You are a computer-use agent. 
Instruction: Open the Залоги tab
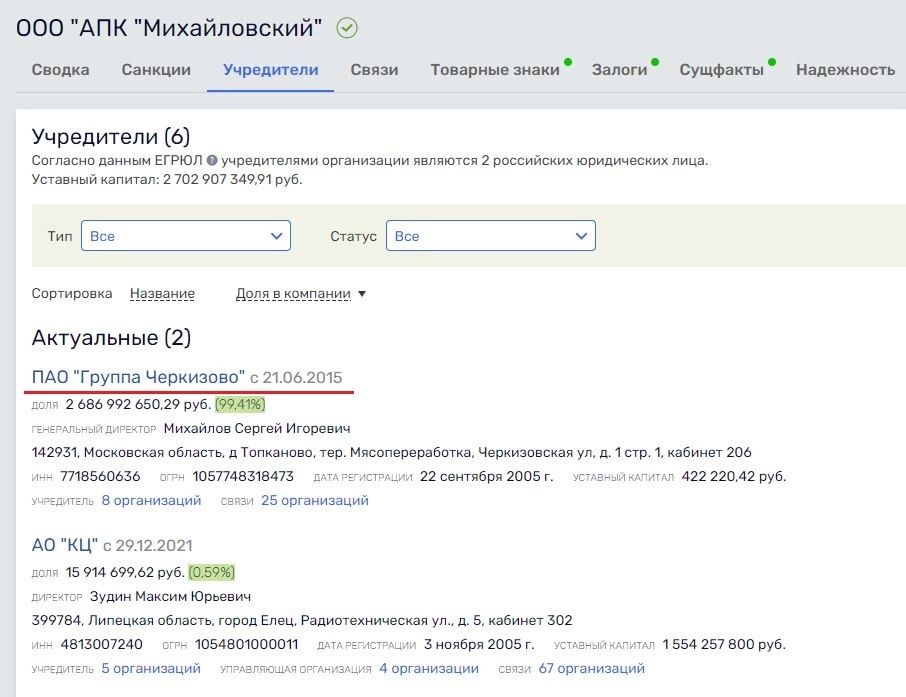click(619, 70)
